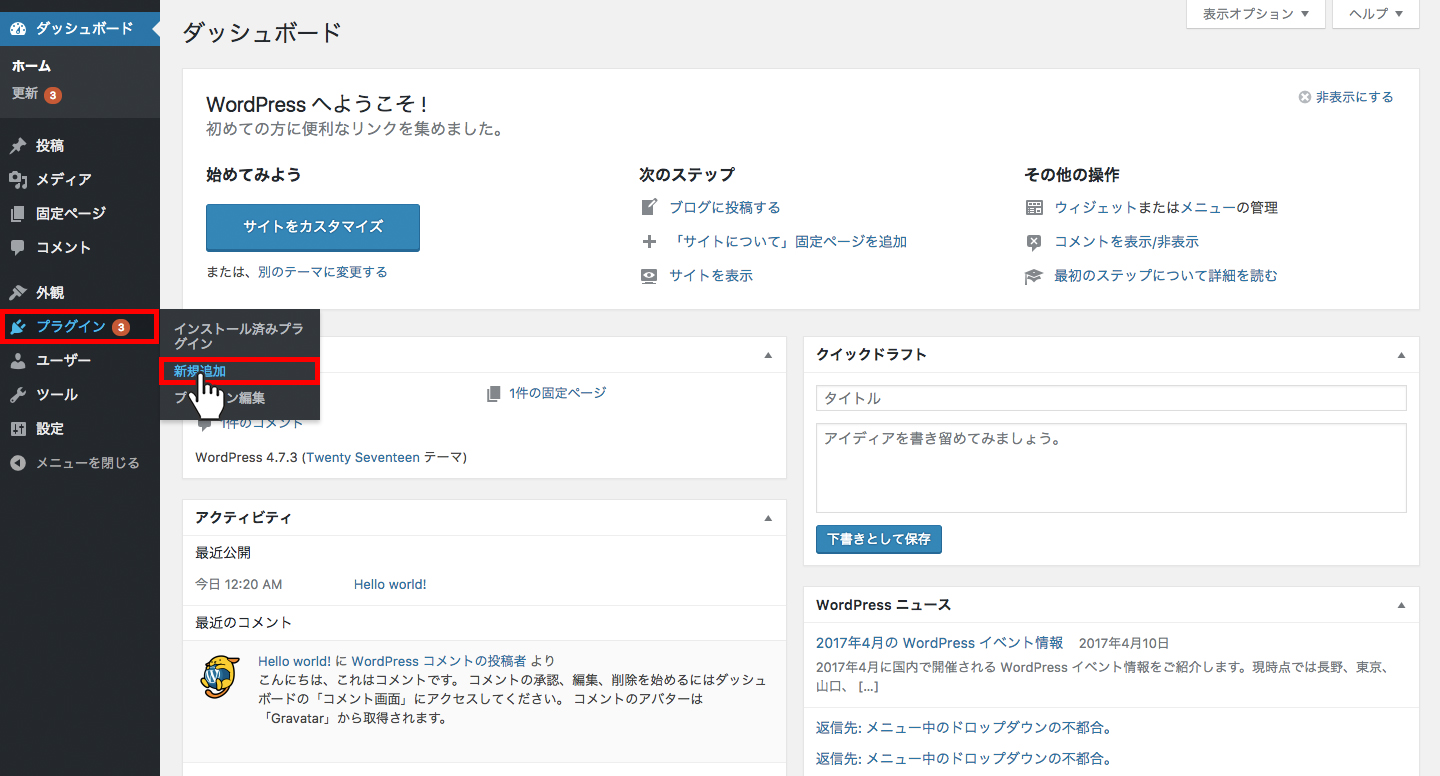Collapse the アクティビティ panel
This screenshot has height=776, width=1440.
pyautogui.click(x=768, y=518)
